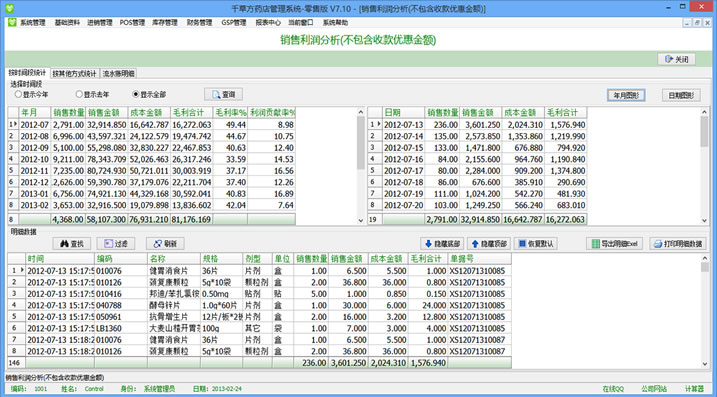Select the 大麦山楂开胃 detail row

coord(259,328)
